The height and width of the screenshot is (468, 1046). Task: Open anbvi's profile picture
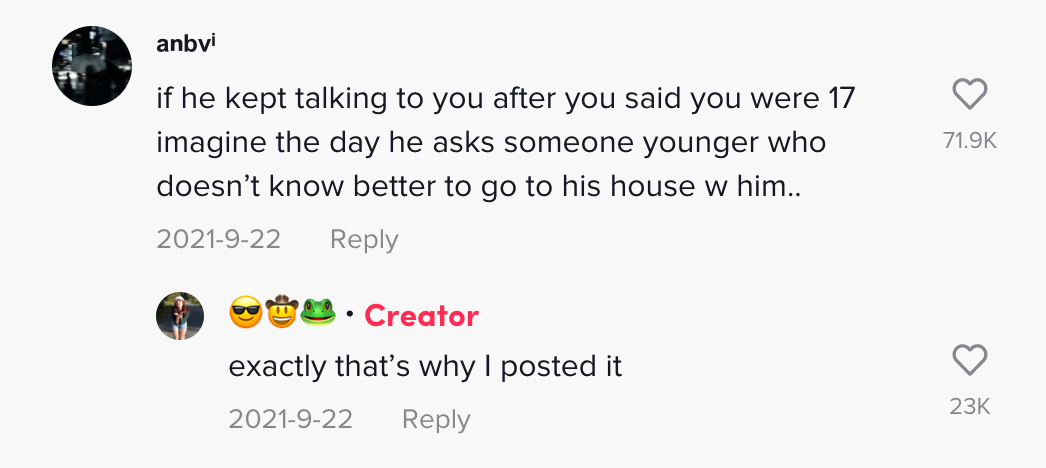92,66
